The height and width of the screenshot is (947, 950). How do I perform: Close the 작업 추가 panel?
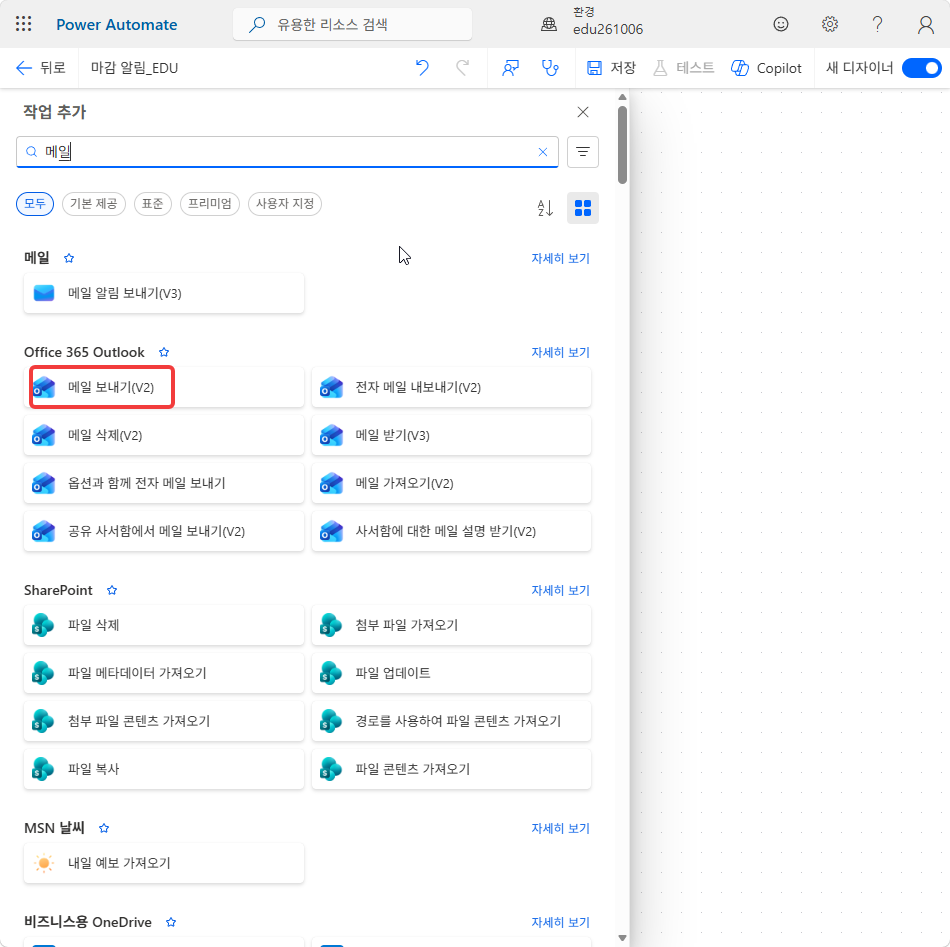583,112
